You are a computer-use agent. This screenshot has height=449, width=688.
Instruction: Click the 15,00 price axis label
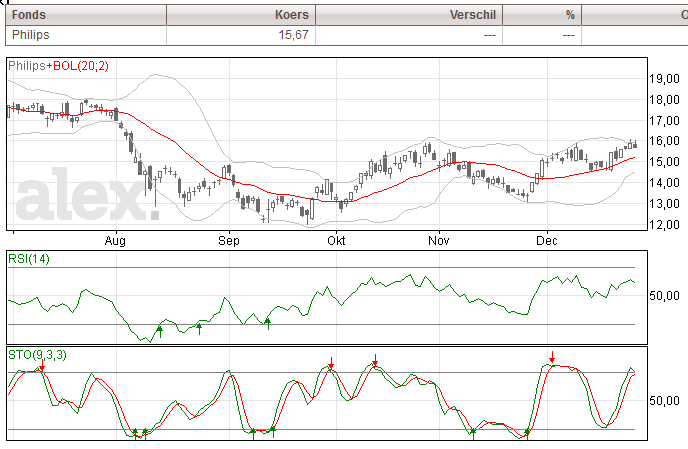[x=664, y=162]
